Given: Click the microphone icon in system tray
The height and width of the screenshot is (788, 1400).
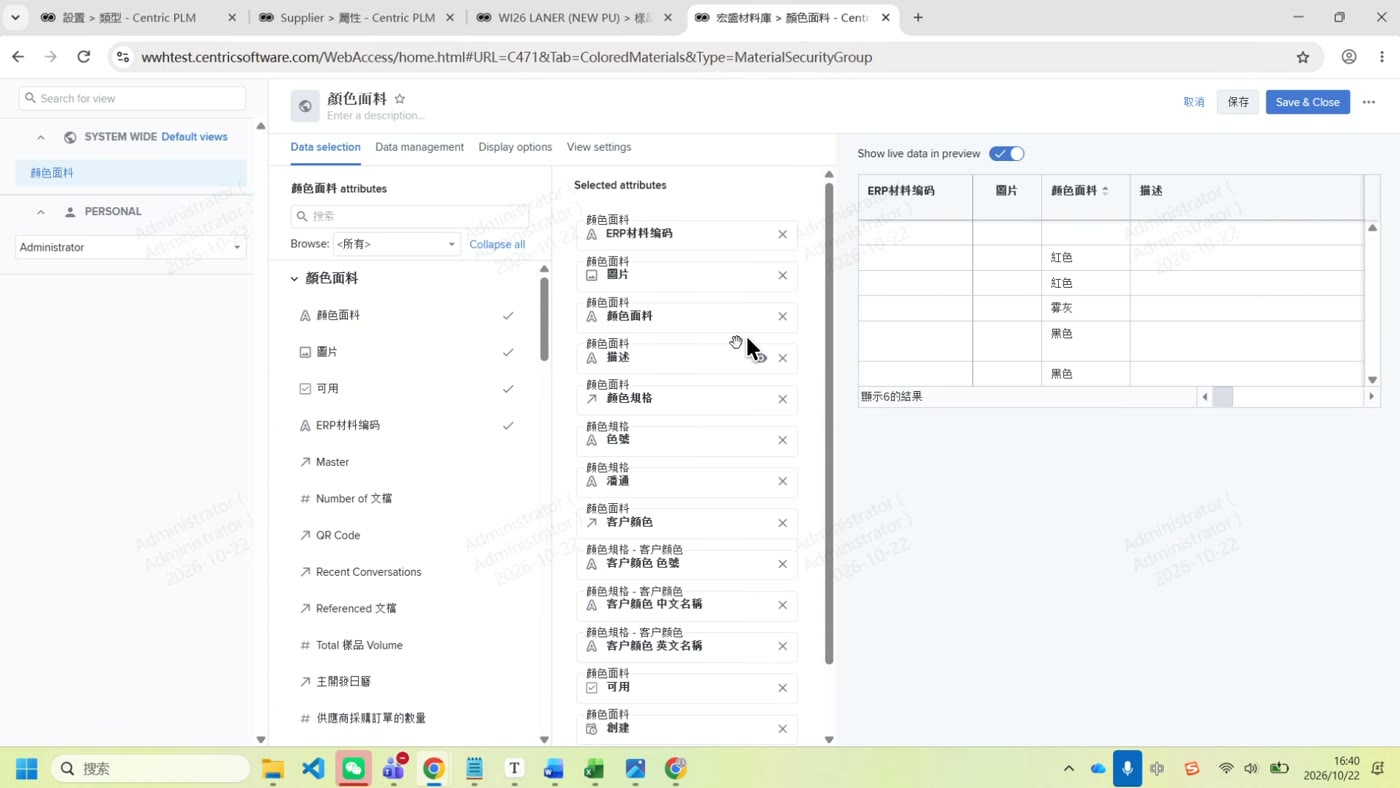Looking at the screenshot, I should coord(1127,768).
